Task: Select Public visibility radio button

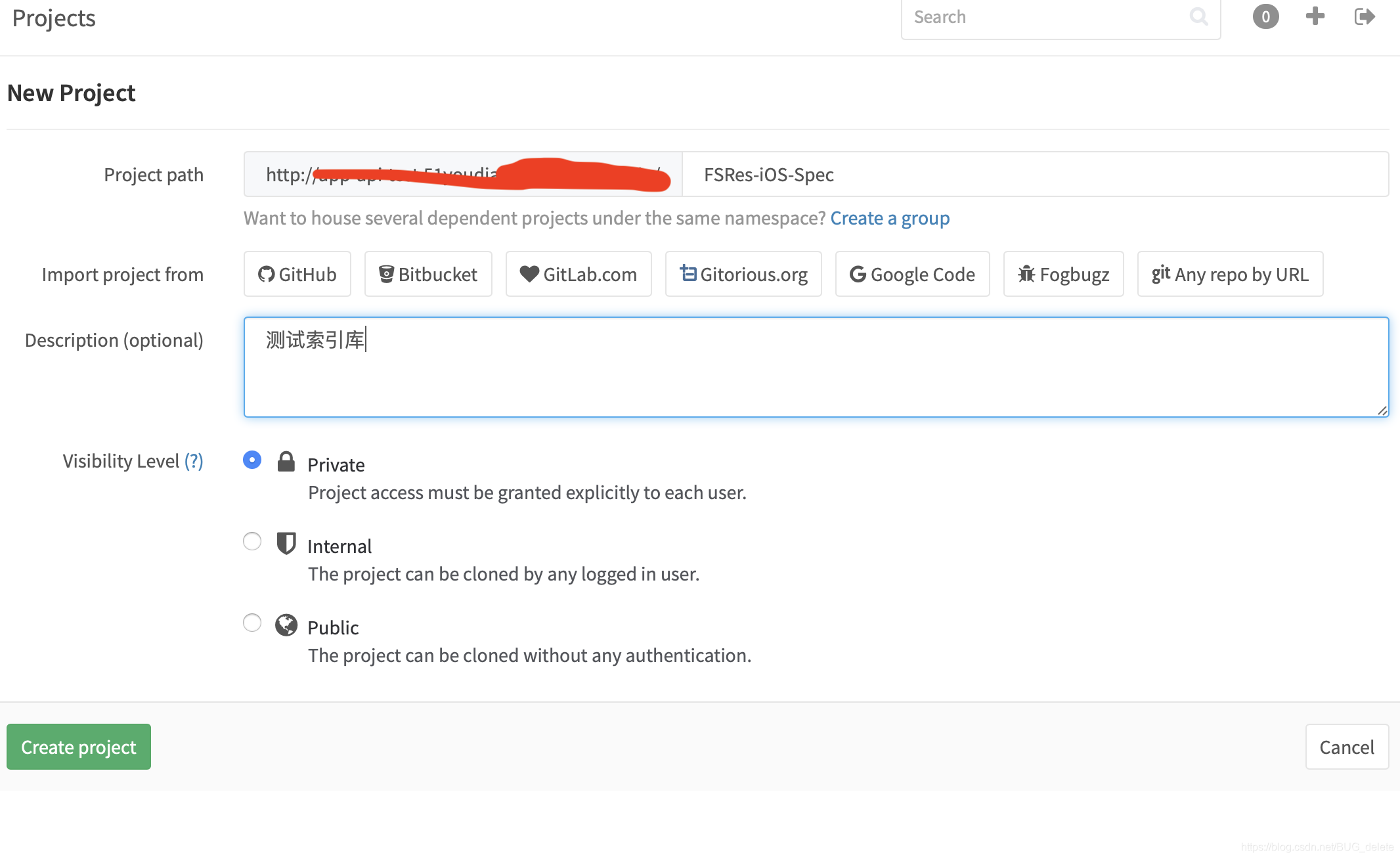Action: tap(252, 623)
